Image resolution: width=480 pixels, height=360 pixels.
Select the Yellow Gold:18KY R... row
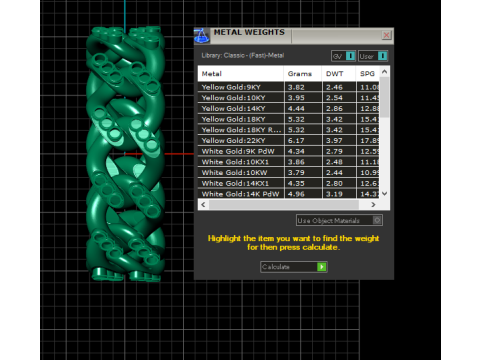289,130
